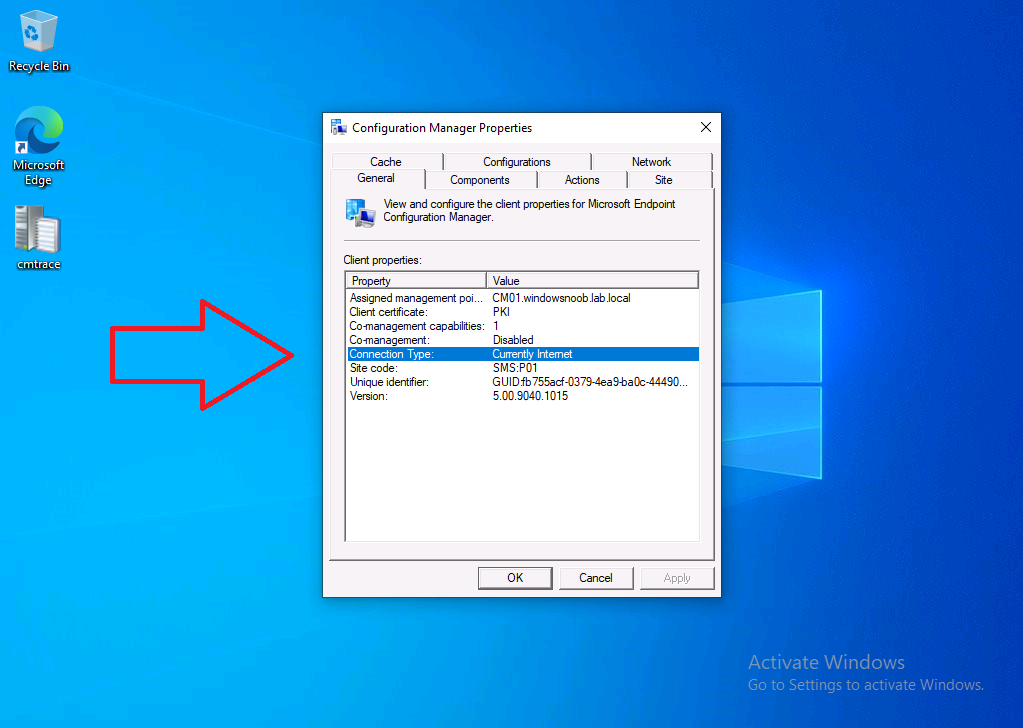1023x728 pixels.
Task: Launch Microsoft Edge from the desktop
Action: pos(38,146)
